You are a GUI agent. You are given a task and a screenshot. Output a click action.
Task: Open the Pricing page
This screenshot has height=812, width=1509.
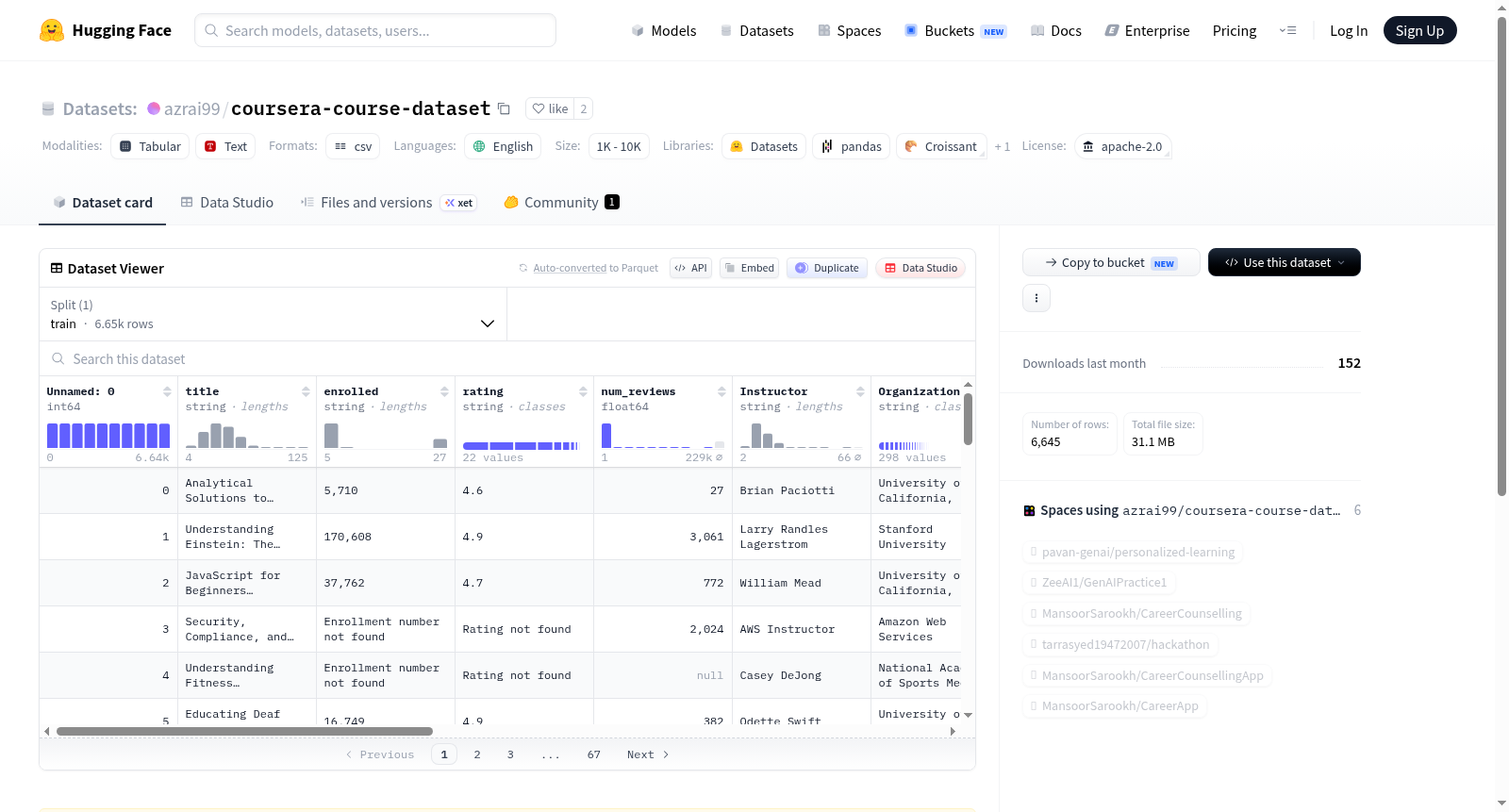[1235, 30]
